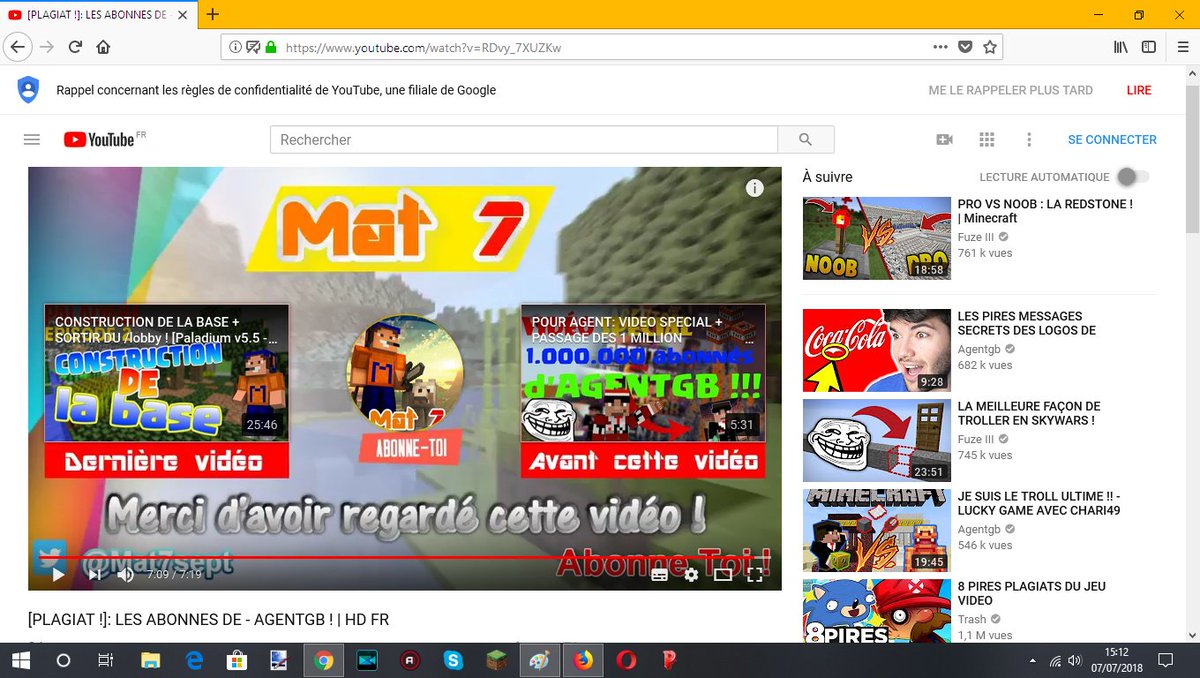Click the video title PLAGIAT LES ABONNES DE AGENTGB
Screen dimensions: 1200x678
(208, 620)
